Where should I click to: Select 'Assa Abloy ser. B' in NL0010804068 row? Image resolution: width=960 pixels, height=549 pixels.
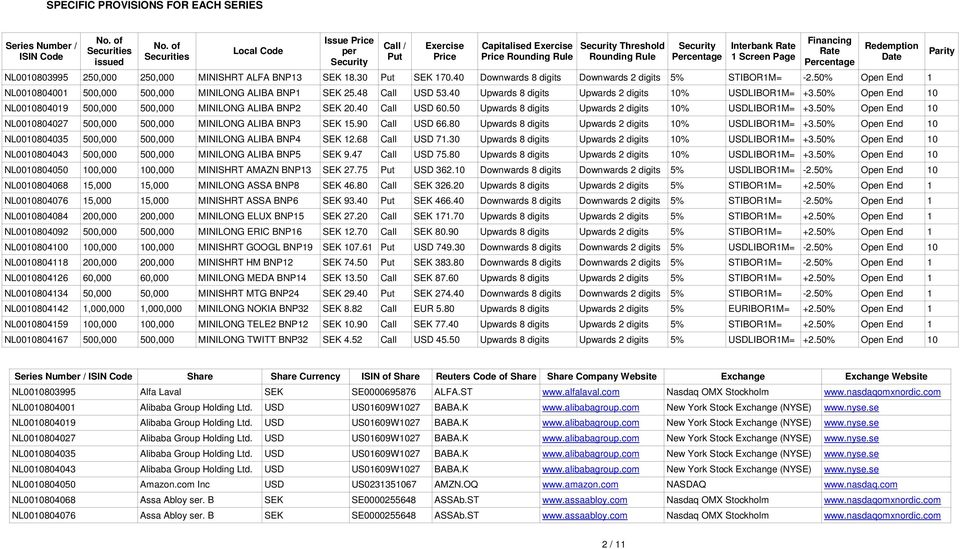177,500
